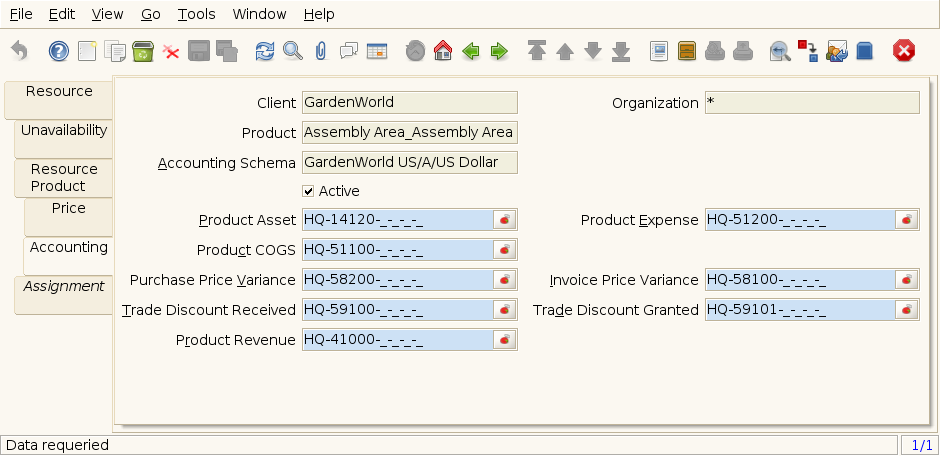Click the Refresh toolbar icon

[x=264, y=51]
